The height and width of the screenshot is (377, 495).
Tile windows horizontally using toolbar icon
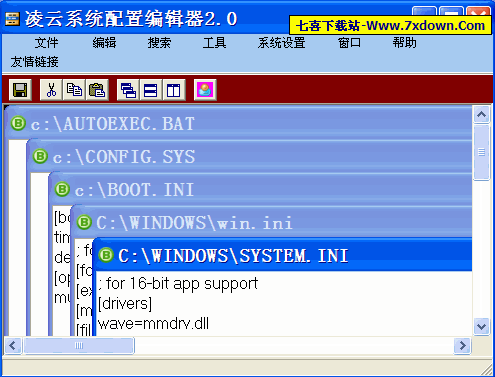coord(151,90)
